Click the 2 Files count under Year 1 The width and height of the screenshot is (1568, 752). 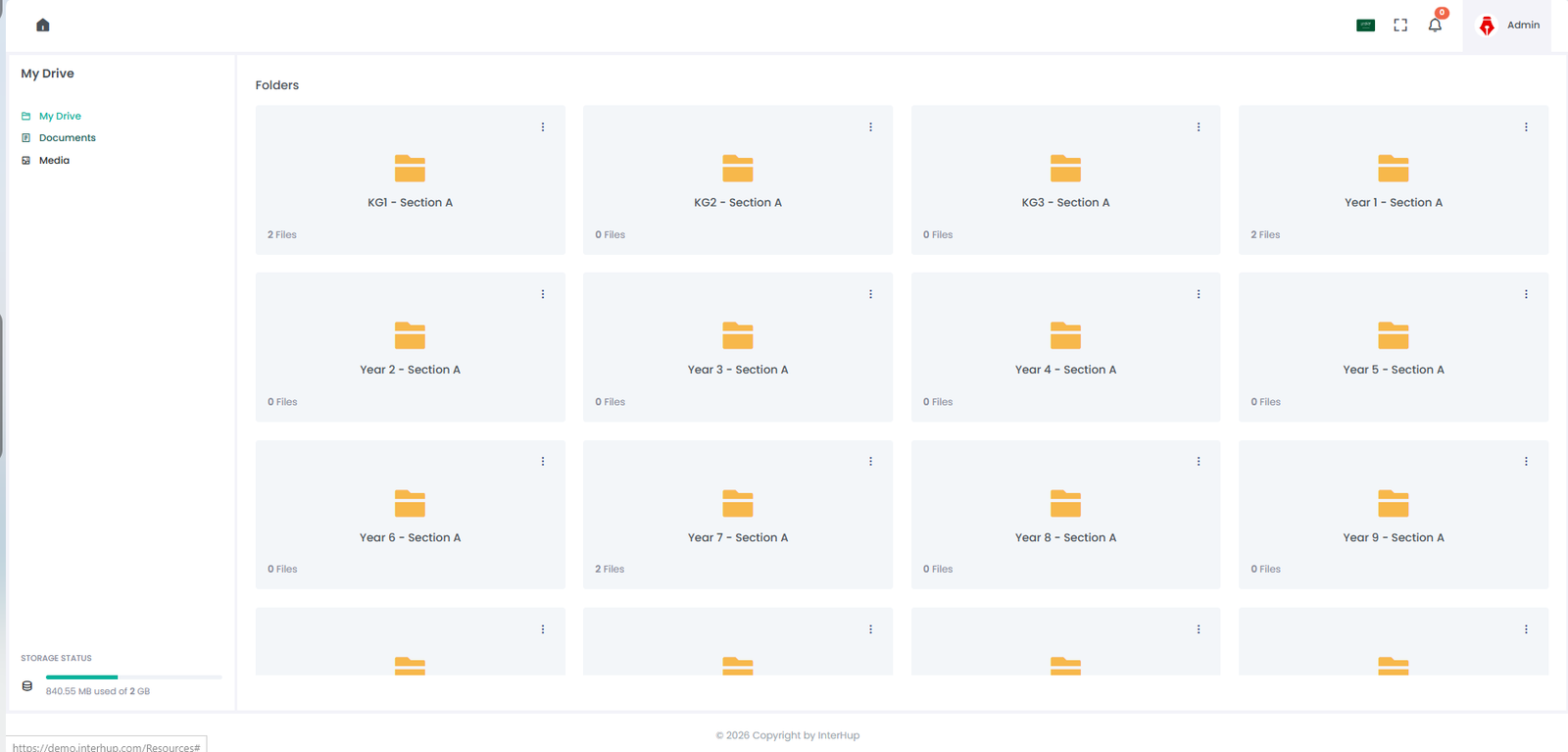pyautogui.click(x=1265, y=235)
